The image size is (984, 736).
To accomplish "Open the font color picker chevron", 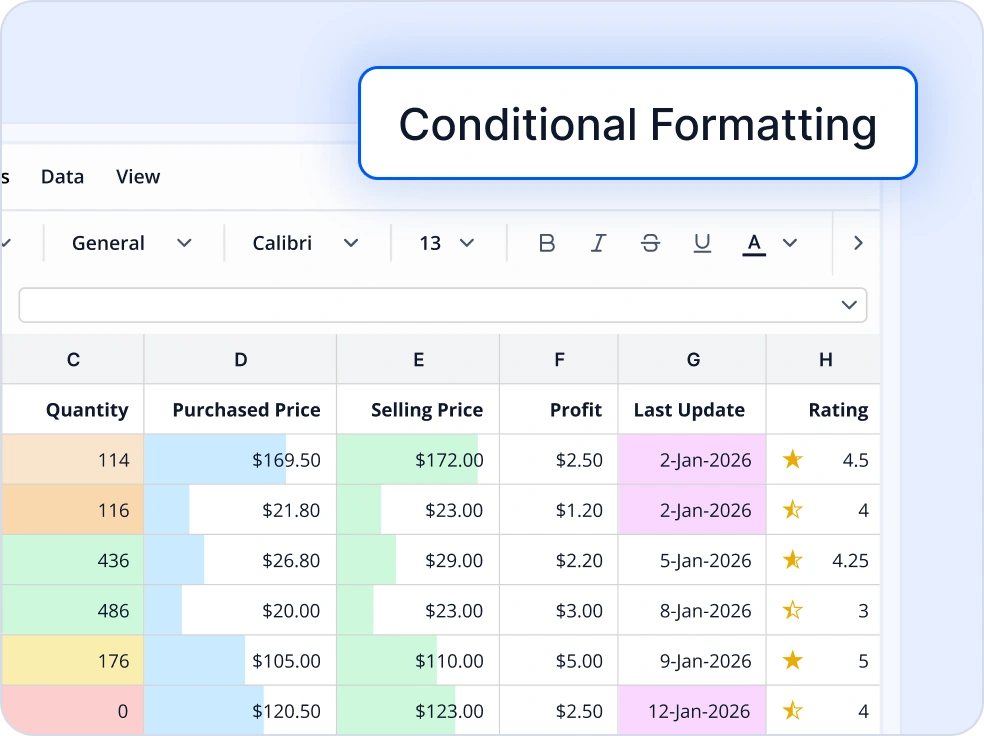I will 789,242.
